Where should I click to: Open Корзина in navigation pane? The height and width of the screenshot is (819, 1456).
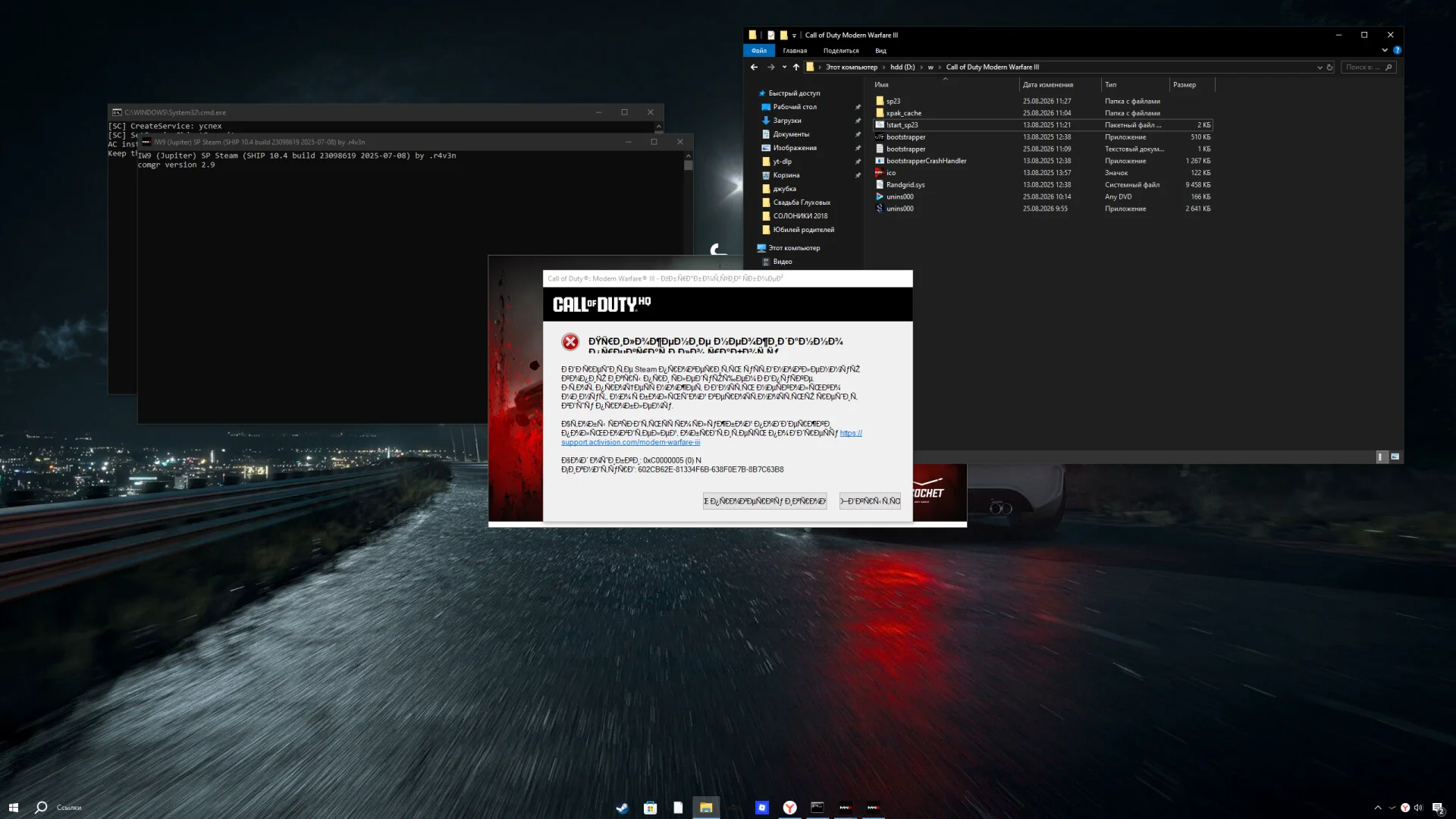pyautogui.click(x=786, y=175)
